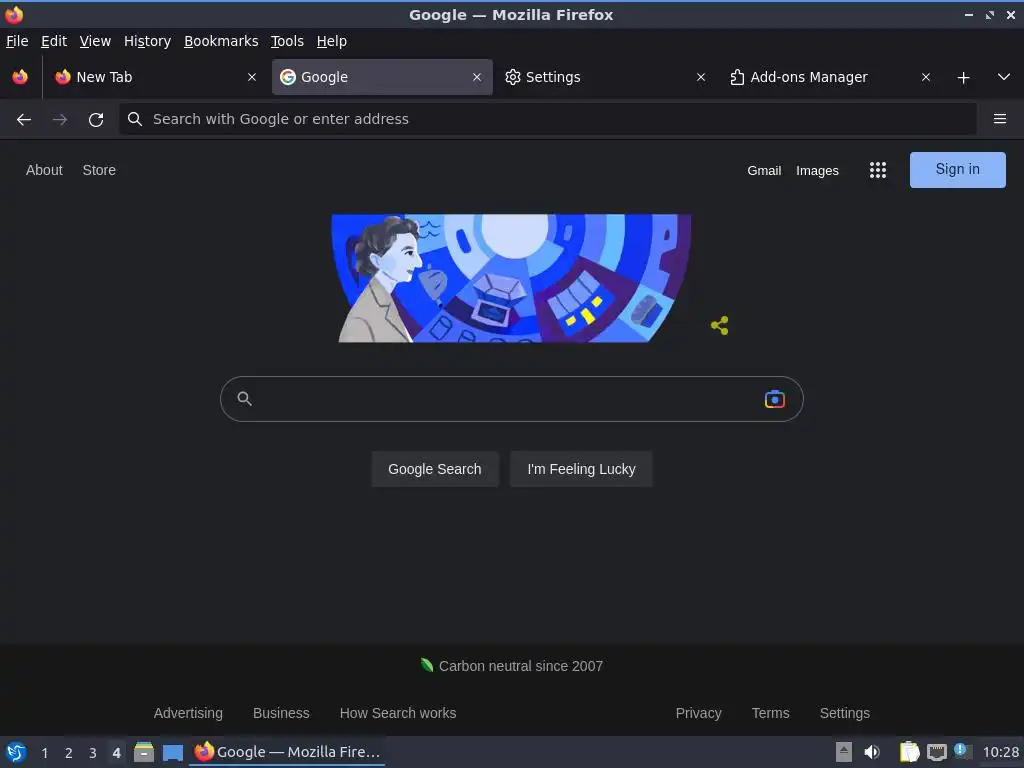Close the New Tab tab
This screenshot has width=1024, height=768.
(x=251, y=77)
